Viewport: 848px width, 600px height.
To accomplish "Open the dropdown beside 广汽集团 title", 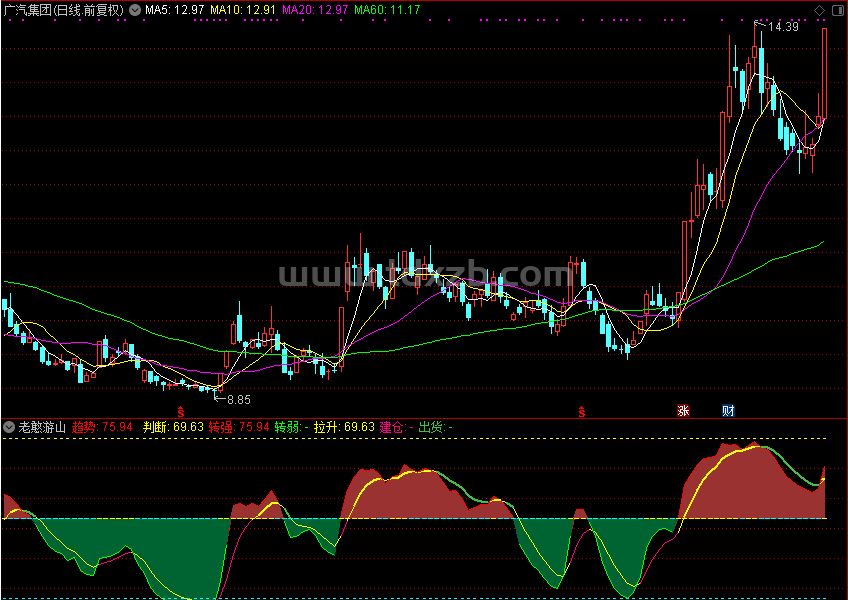I will tap(135, 10).
